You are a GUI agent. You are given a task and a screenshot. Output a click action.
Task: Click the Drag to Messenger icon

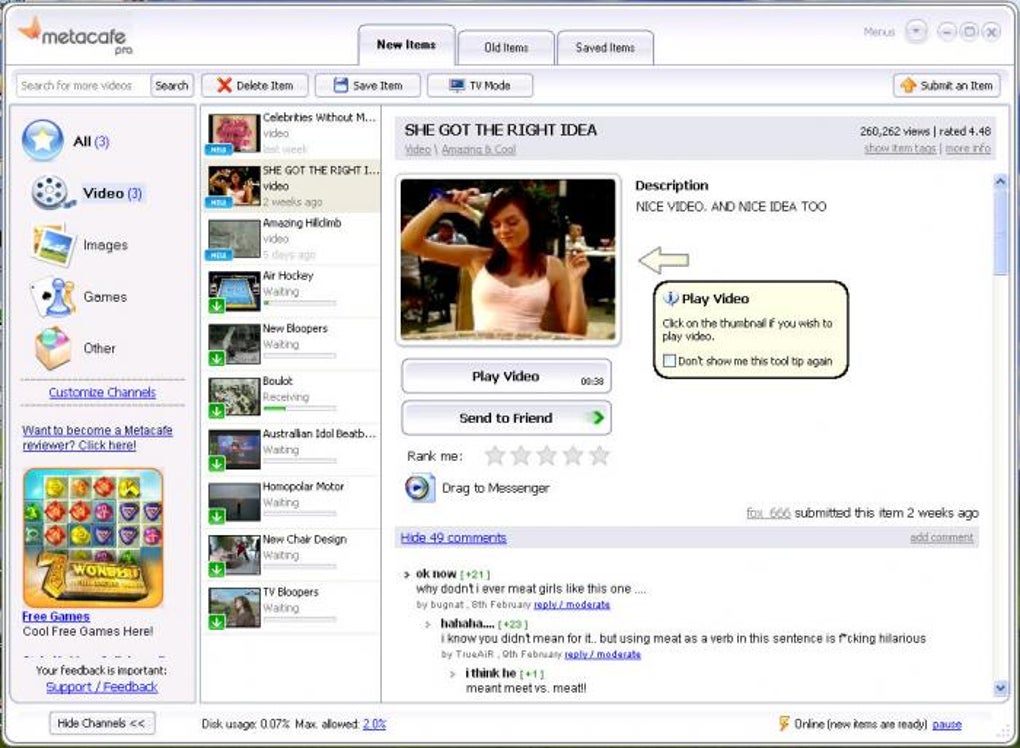tap(419, 488)
